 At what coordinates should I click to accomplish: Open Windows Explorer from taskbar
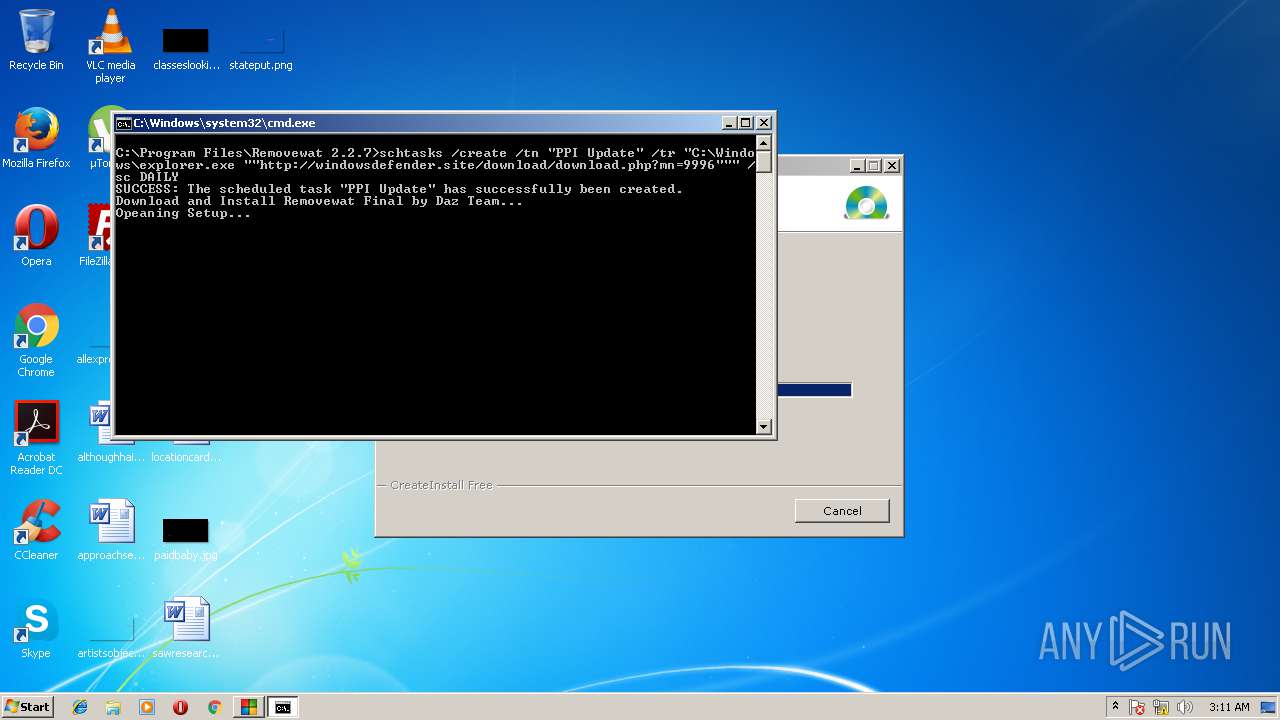point(113,707)
